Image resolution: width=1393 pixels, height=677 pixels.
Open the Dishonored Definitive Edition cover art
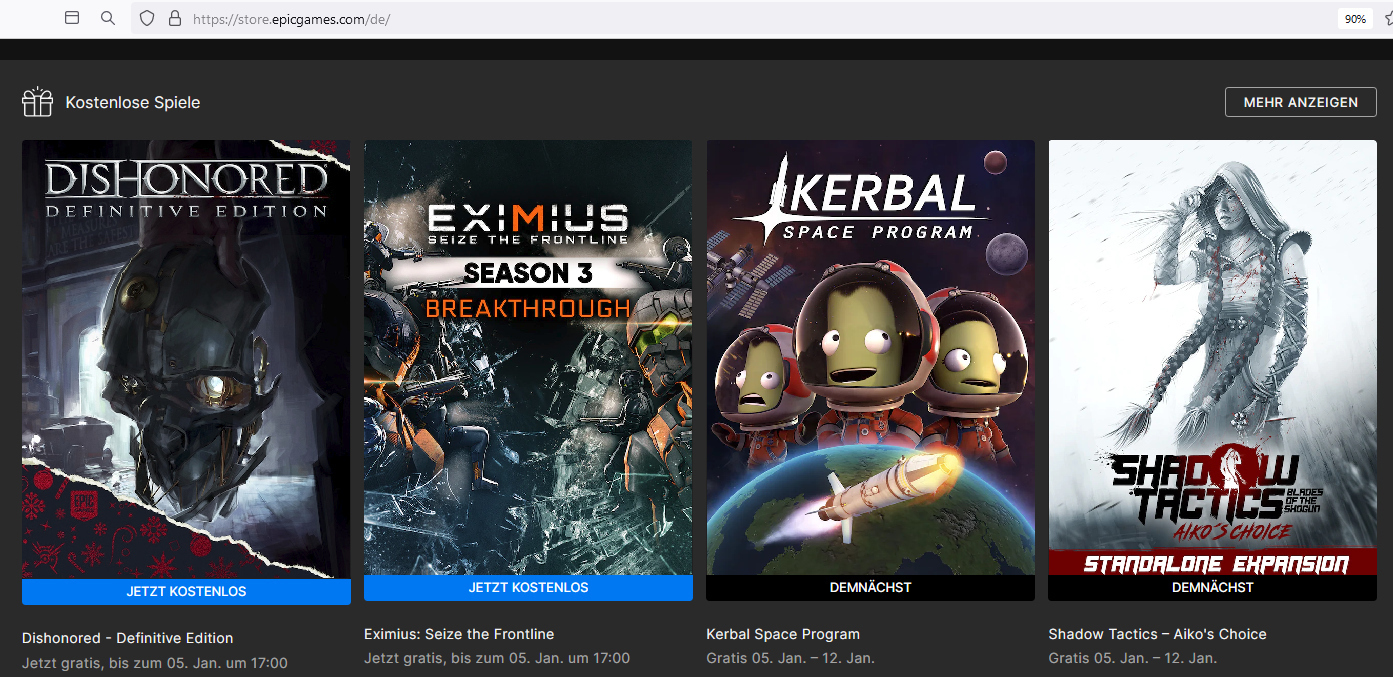point(186,359)
